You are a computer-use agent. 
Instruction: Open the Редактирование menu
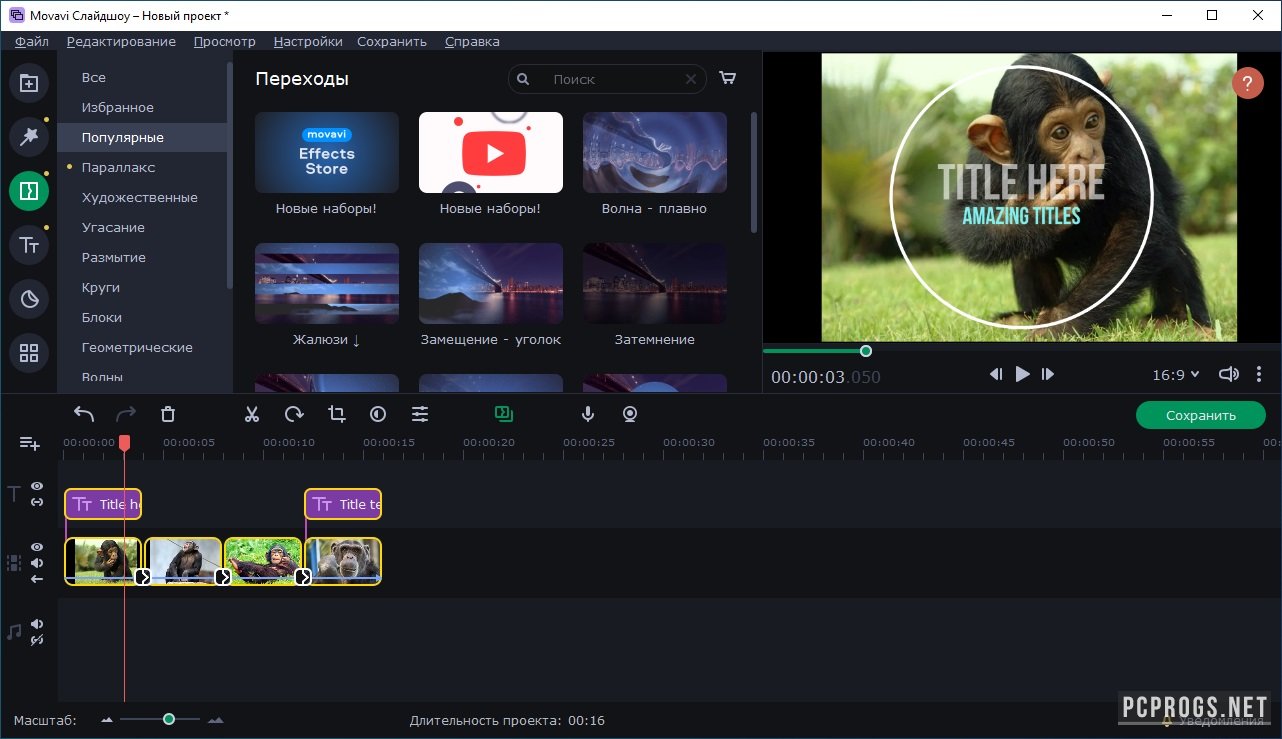[121, 41]
